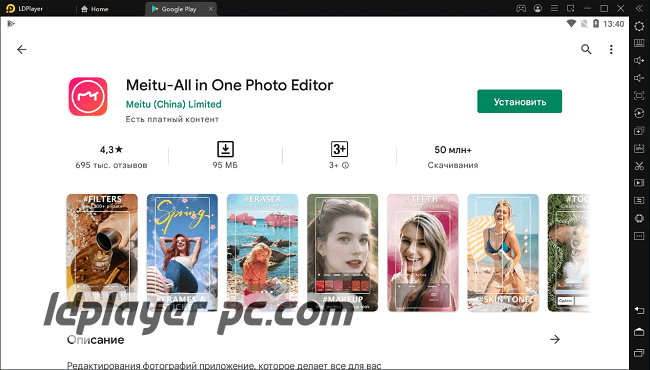Install the app with Установить button
Screen dimensions: 650x370
coord(519,102)
